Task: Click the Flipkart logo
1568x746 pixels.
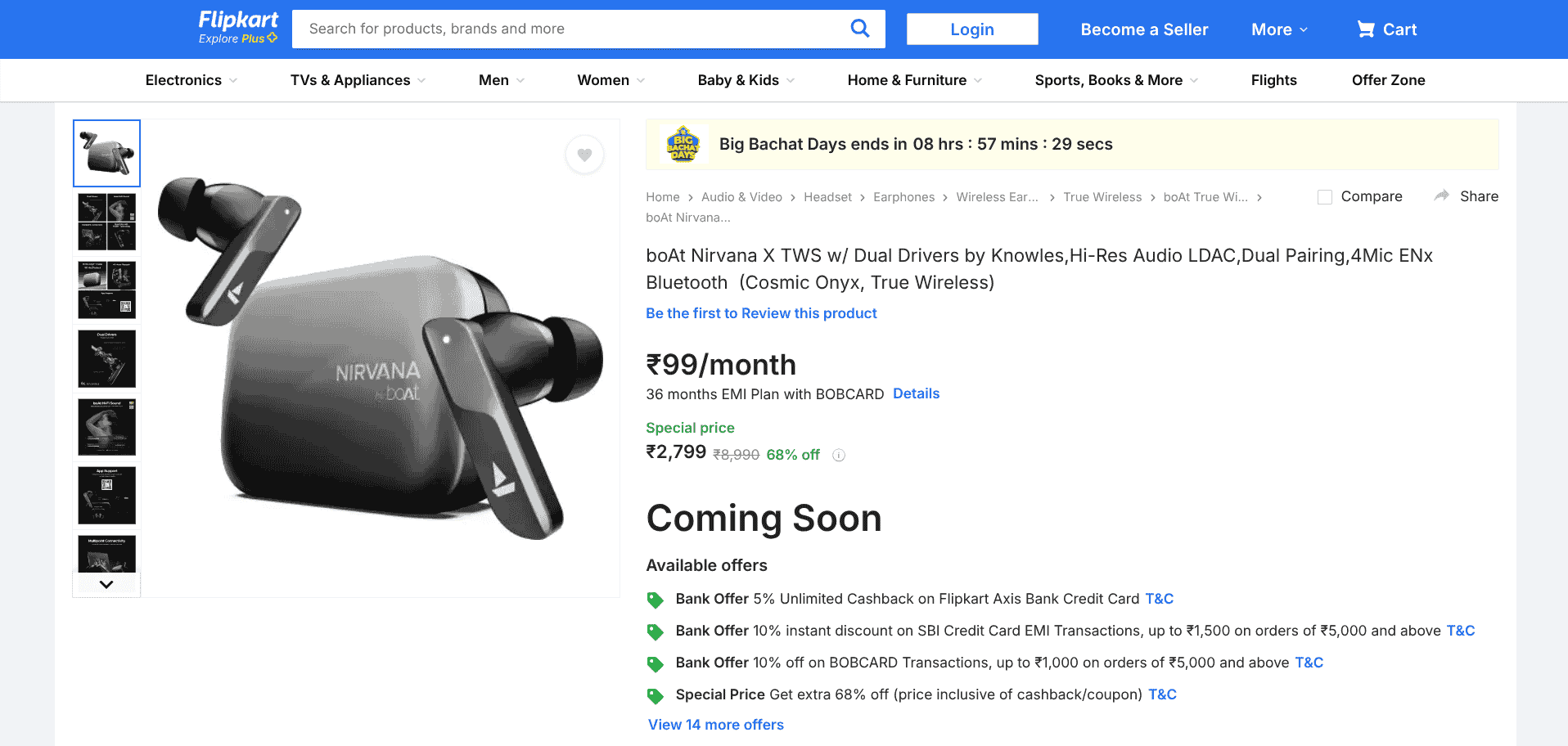Action: pos(237,21)
